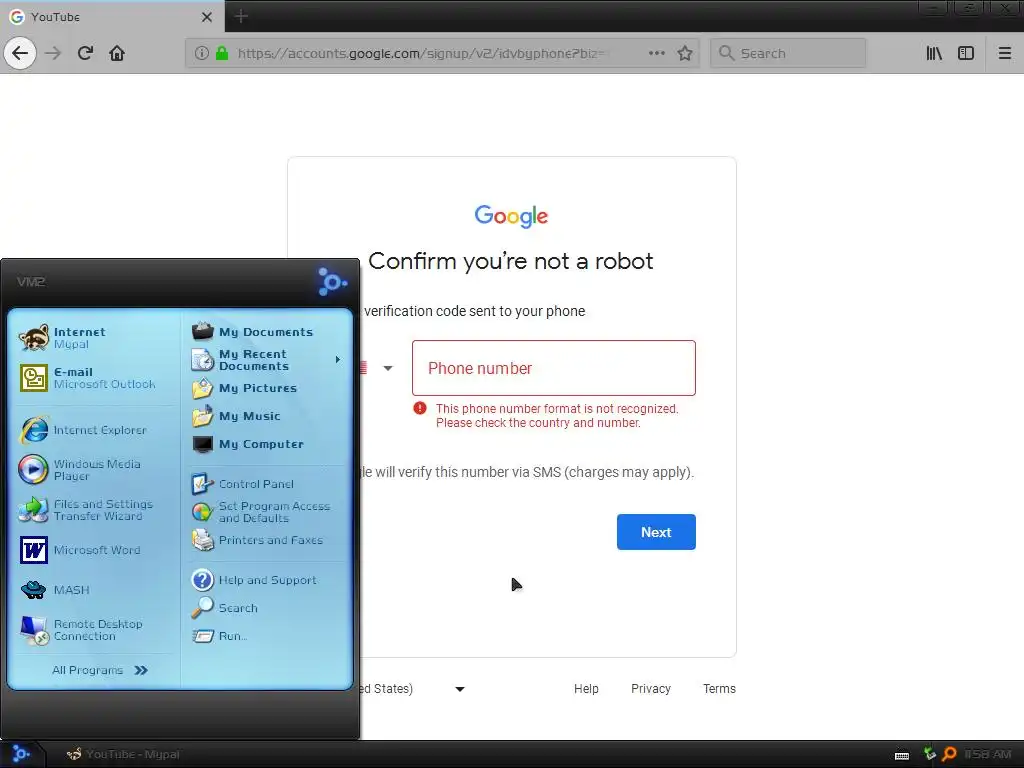This screenshot has height=768, width=1024.
Task: Launch Microsoft Word from start menu
Action: click(95, 550)
